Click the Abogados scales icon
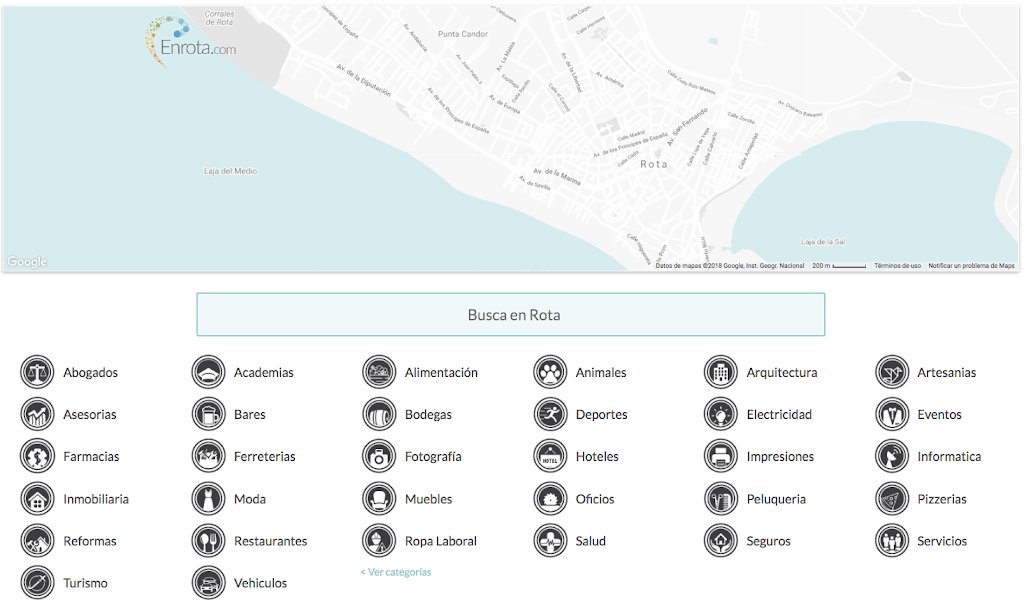 tap(37, 372)
